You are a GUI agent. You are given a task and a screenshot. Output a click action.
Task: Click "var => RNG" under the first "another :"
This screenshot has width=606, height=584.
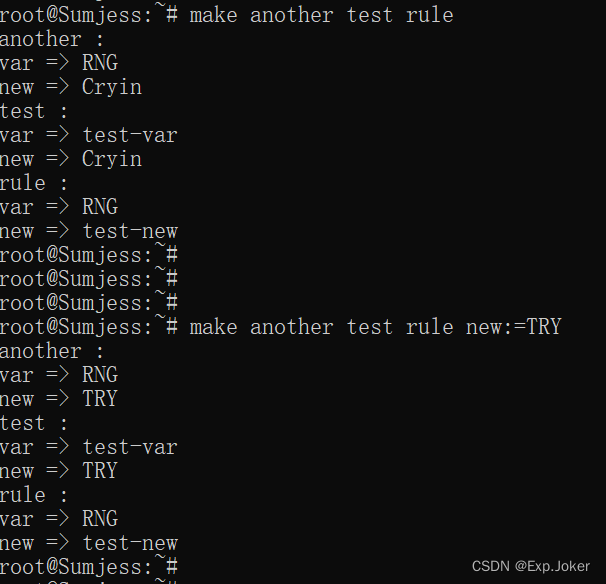coord(59,63)
